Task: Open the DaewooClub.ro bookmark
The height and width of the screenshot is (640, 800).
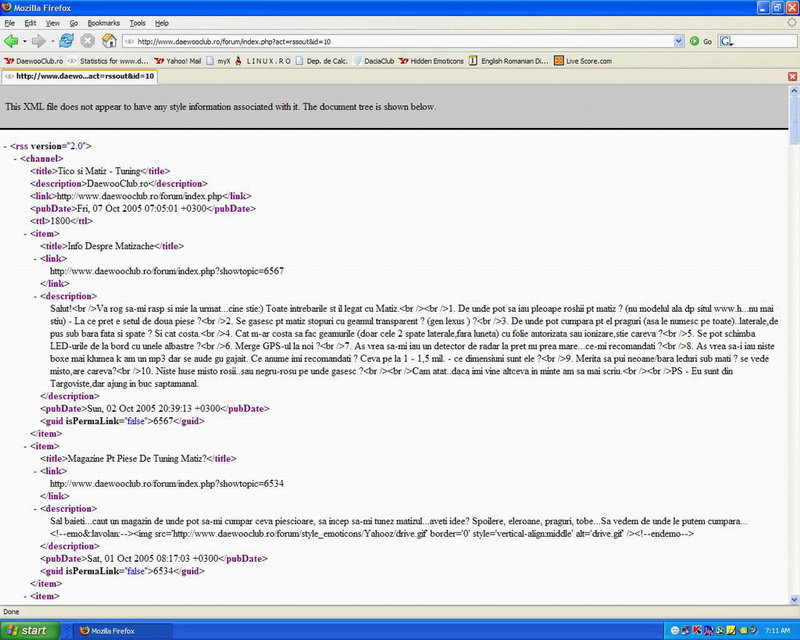Action: coord(34,61)
